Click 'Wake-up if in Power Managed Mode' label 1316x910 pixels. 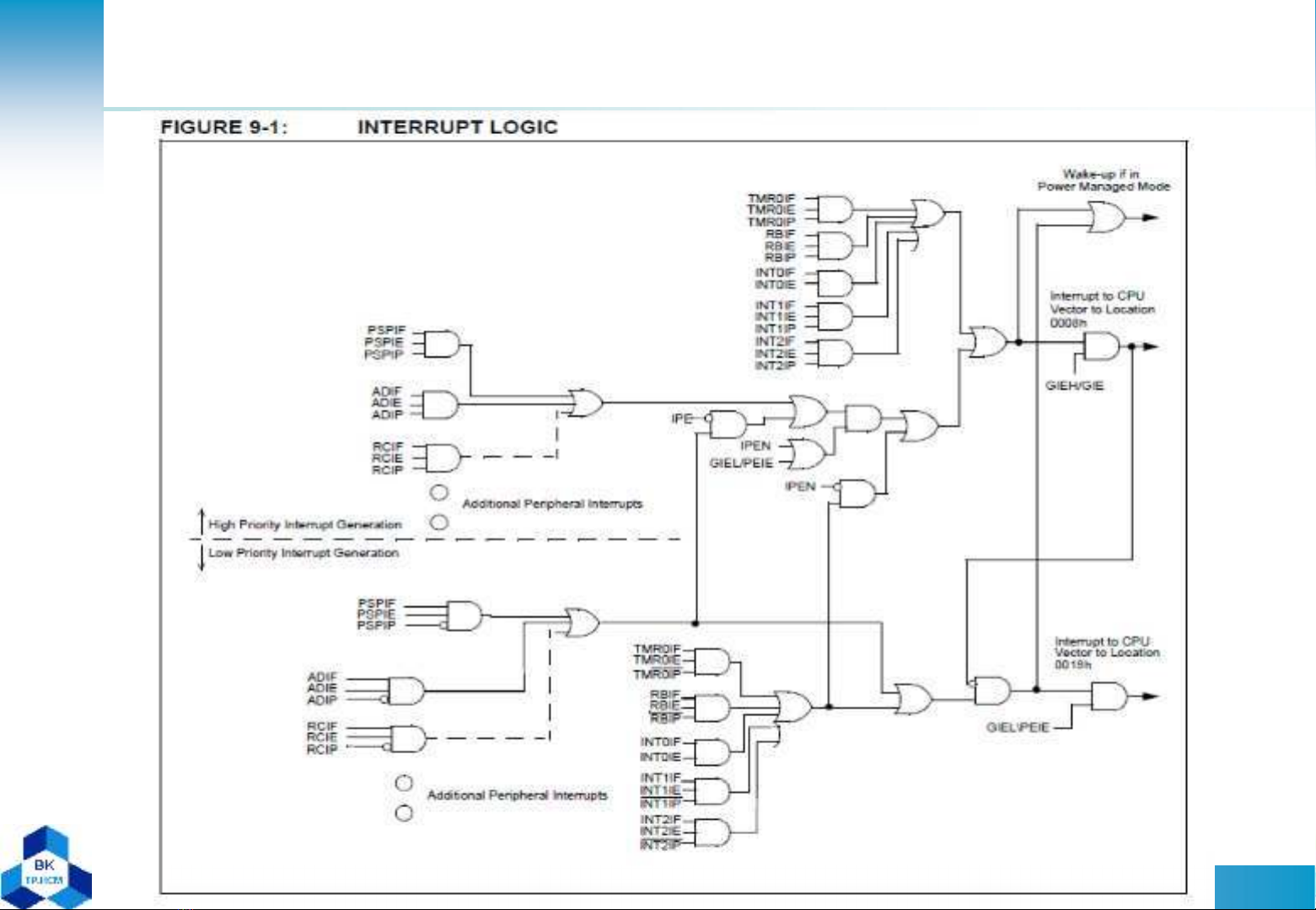click(x=1103, y=180)
